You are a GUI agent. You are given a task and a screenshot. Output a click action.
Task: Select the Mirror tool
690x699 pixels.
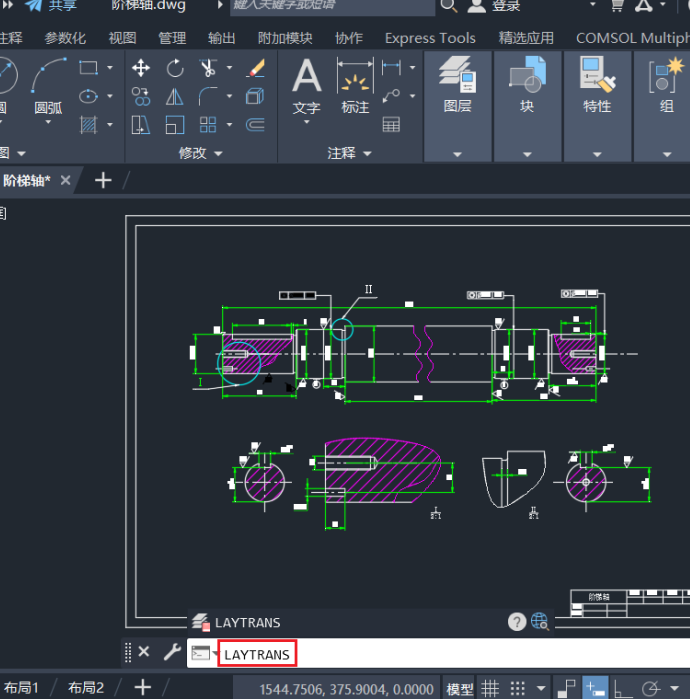click(x=175, y=97)
